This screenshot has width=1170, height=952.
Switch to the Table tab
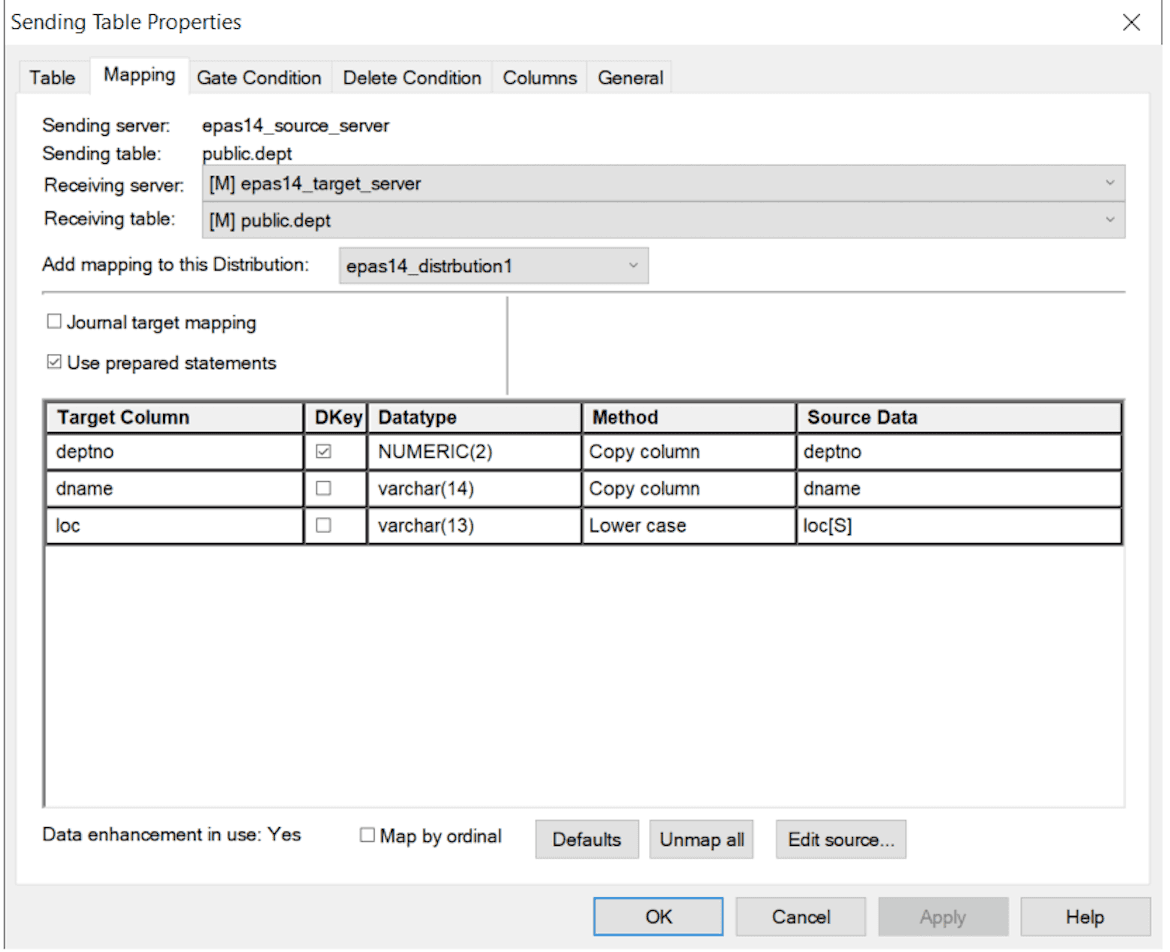coord(52,77)
